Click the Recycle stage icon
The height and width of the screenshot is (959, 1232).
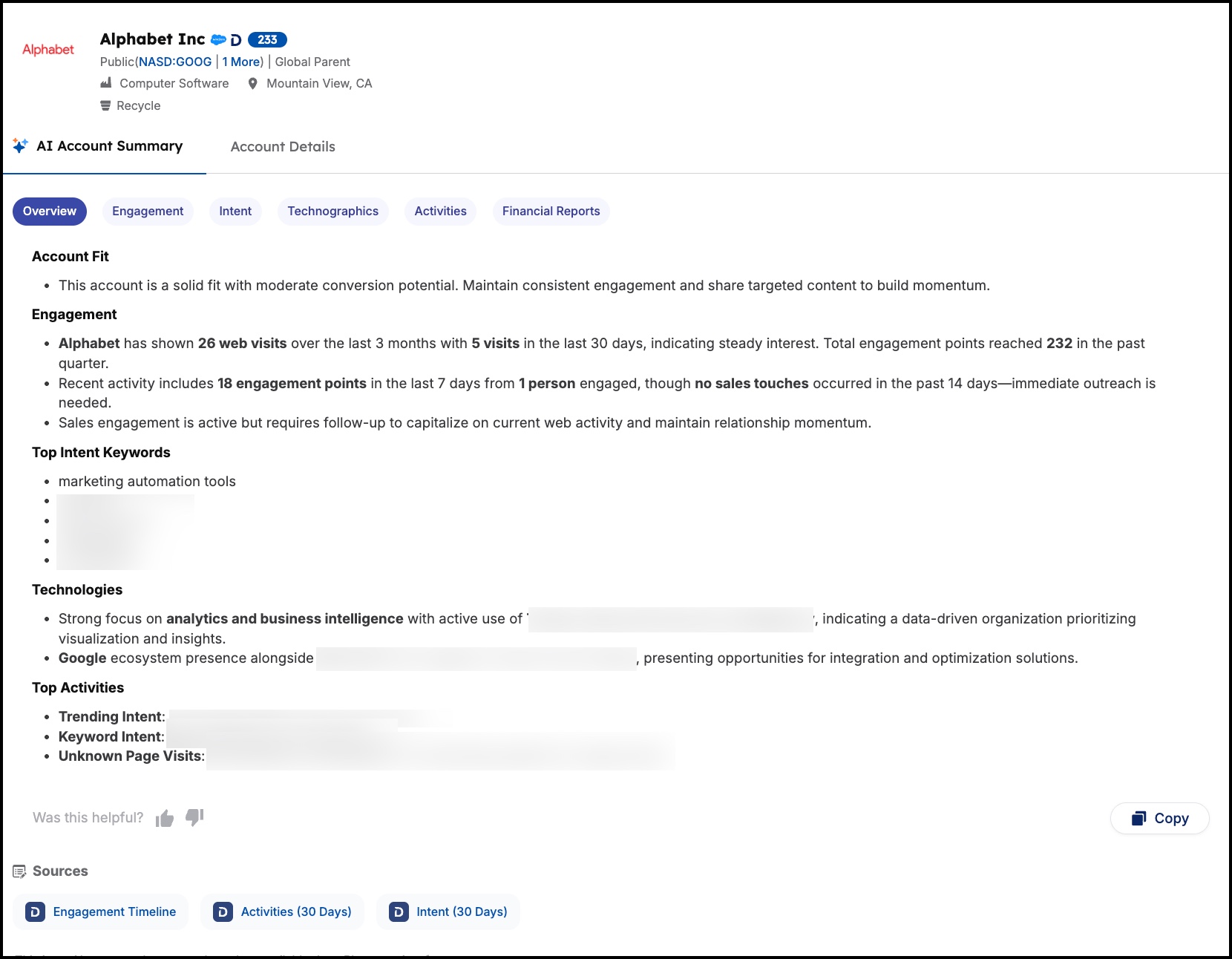(x=106, y=105)
